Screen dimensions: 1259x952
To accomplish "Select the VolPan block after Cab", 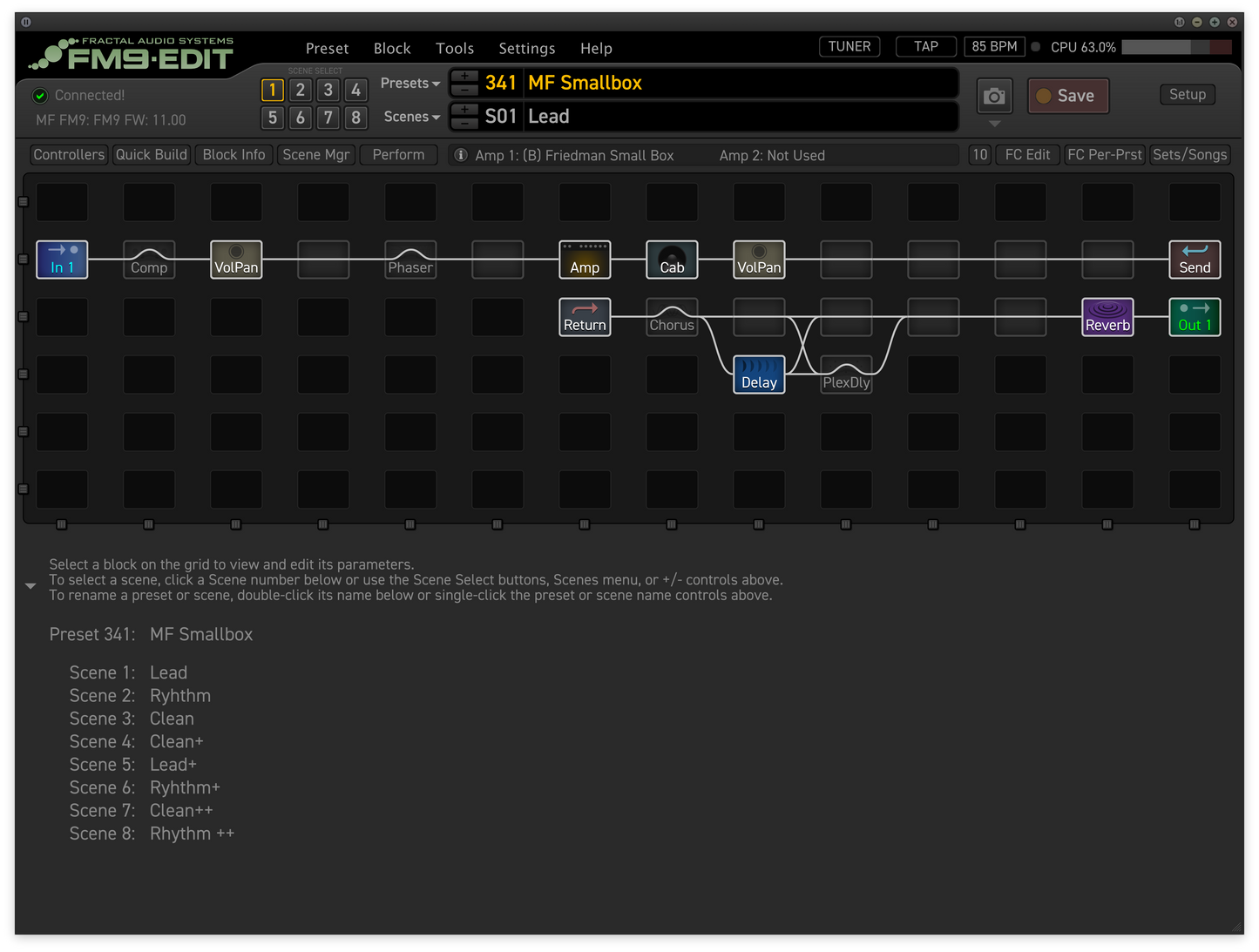I will [x=759, y=260].
